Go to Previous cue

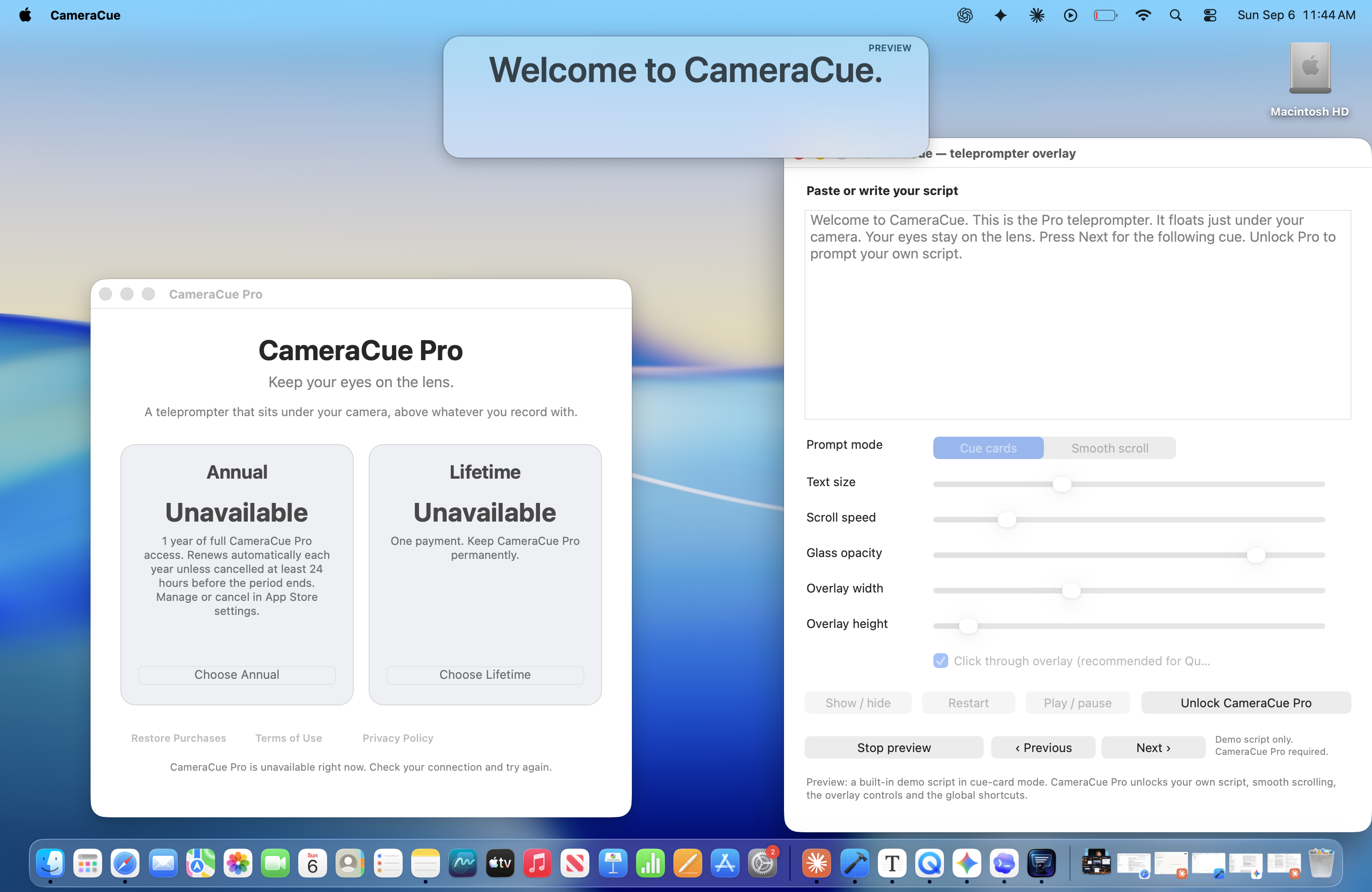coord(1043,747)
